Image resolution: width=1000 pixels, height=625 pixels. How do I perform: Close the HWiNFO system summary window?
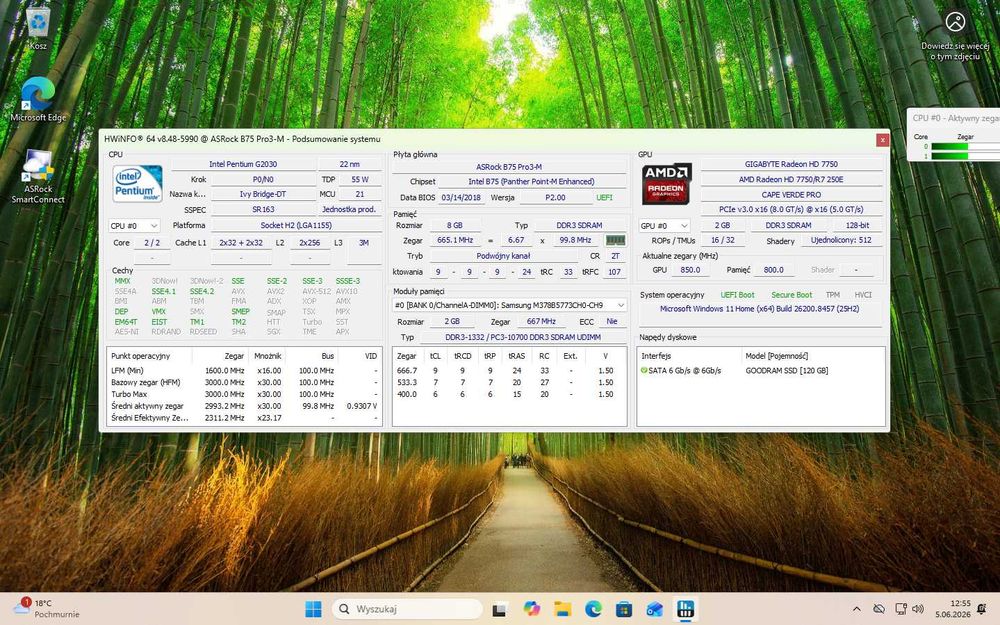pyautogui.click(x=882, y=140)
